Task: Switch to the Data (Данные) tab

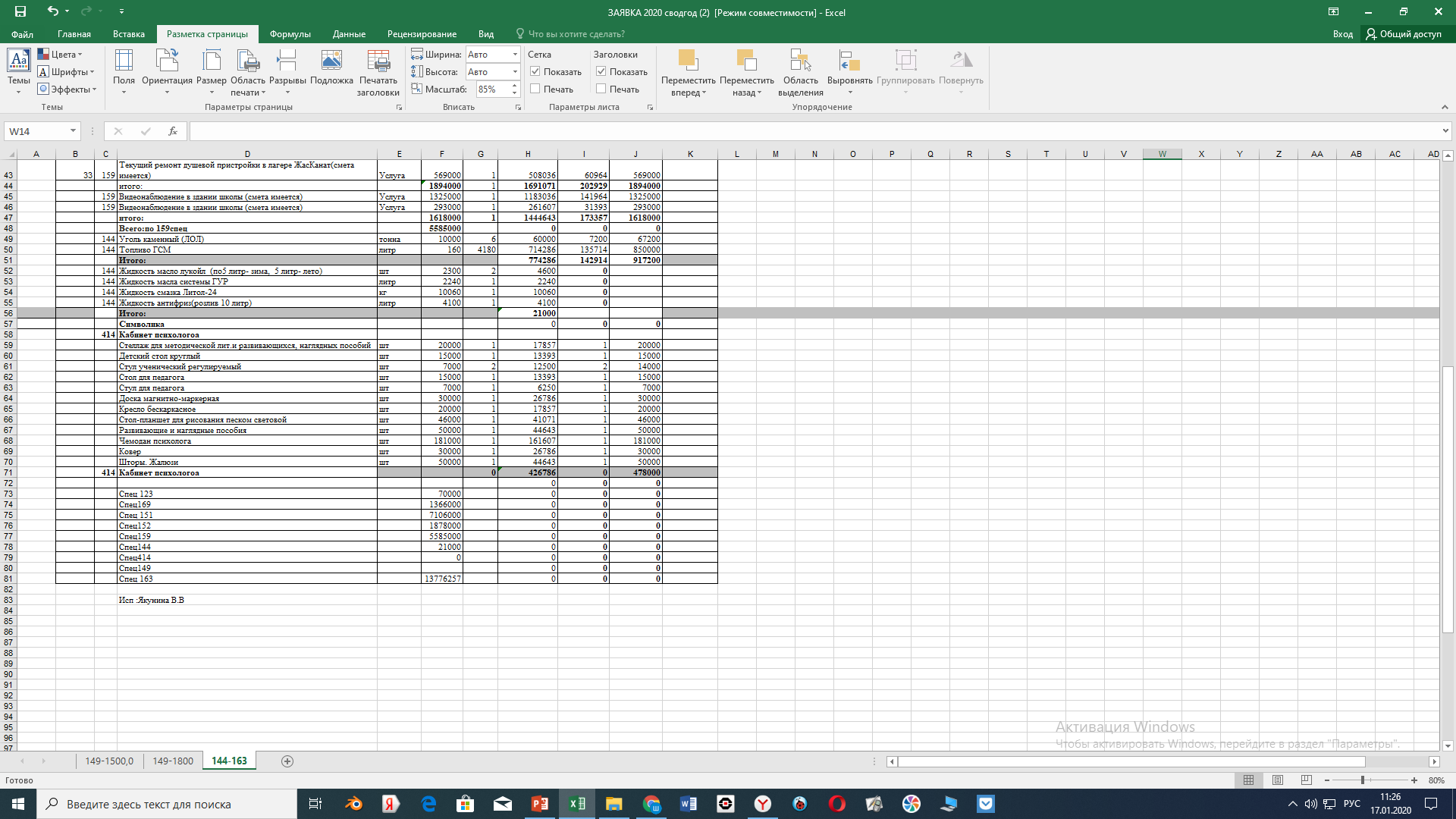Action: point(349,34)
